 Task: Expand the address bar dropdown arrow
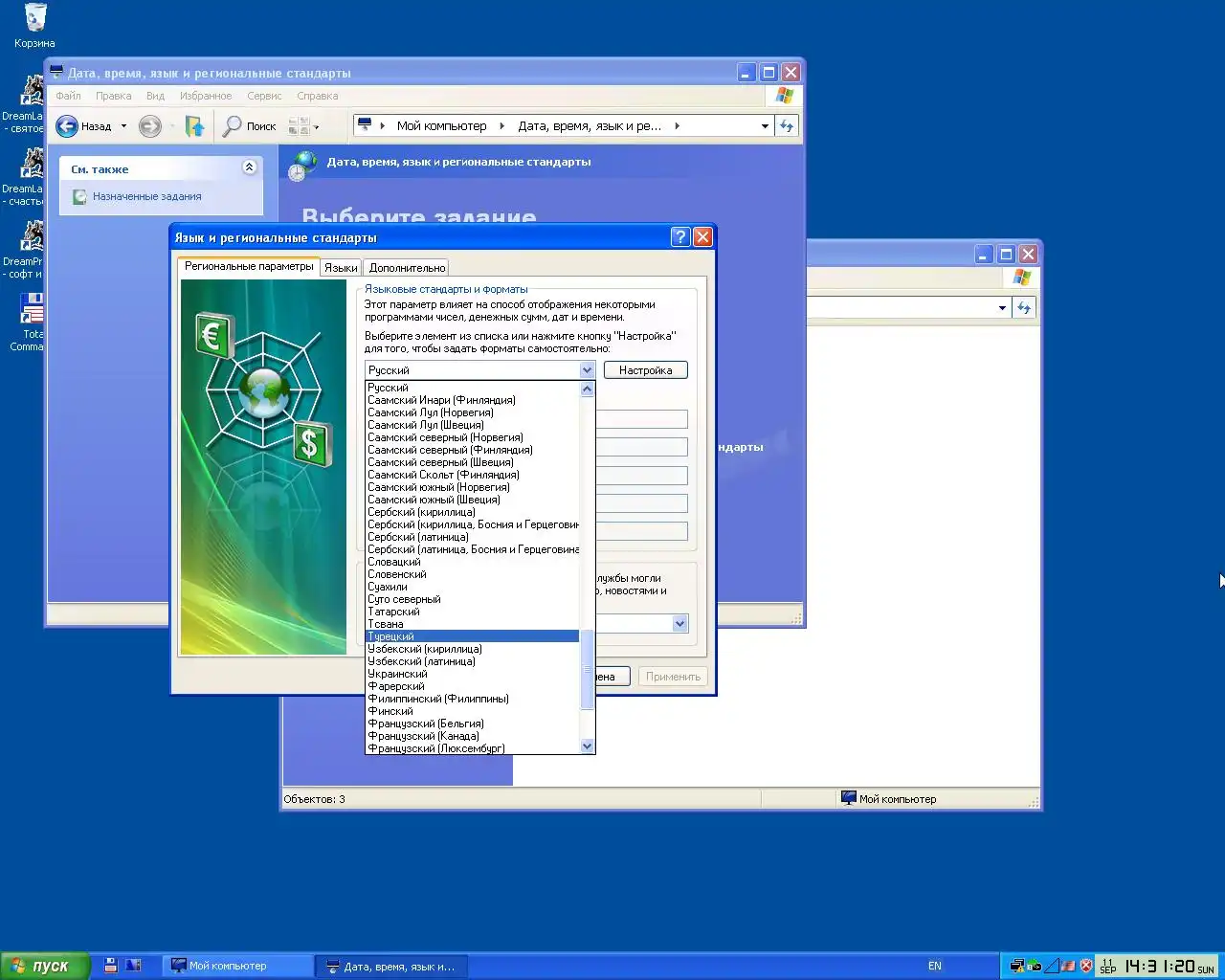click(x=765, y=126)
